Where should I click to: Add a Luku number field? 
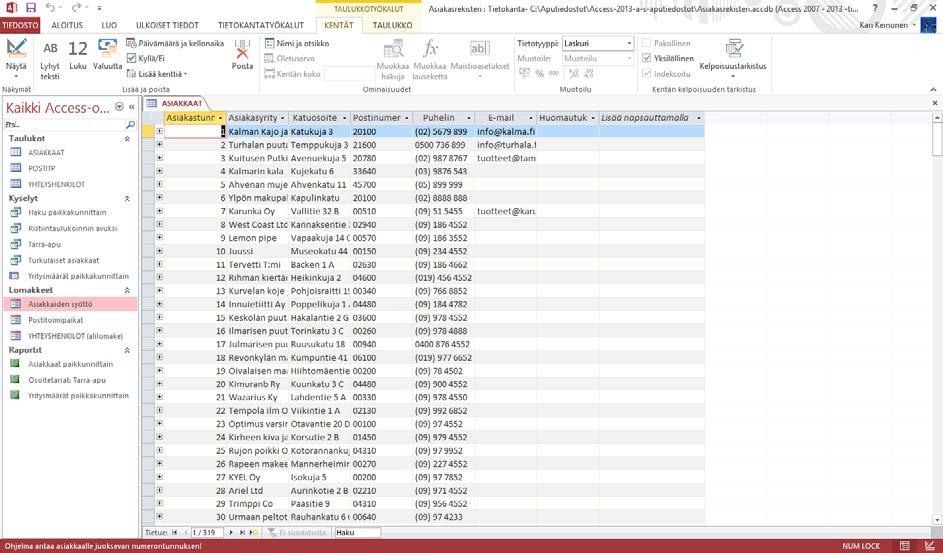tap(78, 55)
